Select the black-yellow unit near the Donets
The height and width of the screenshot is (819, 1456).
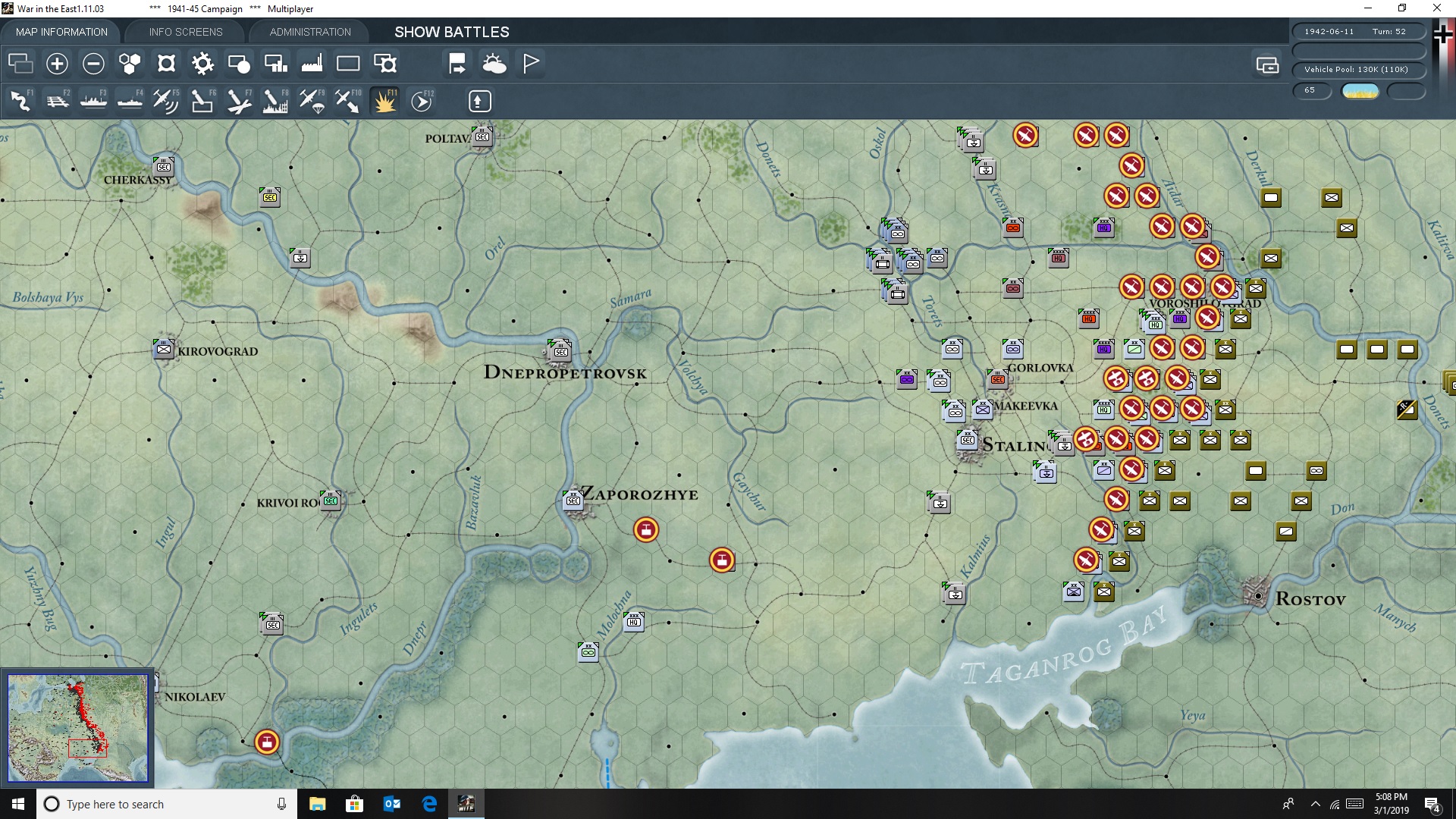pyautogui.click(x=1407, y=409)
